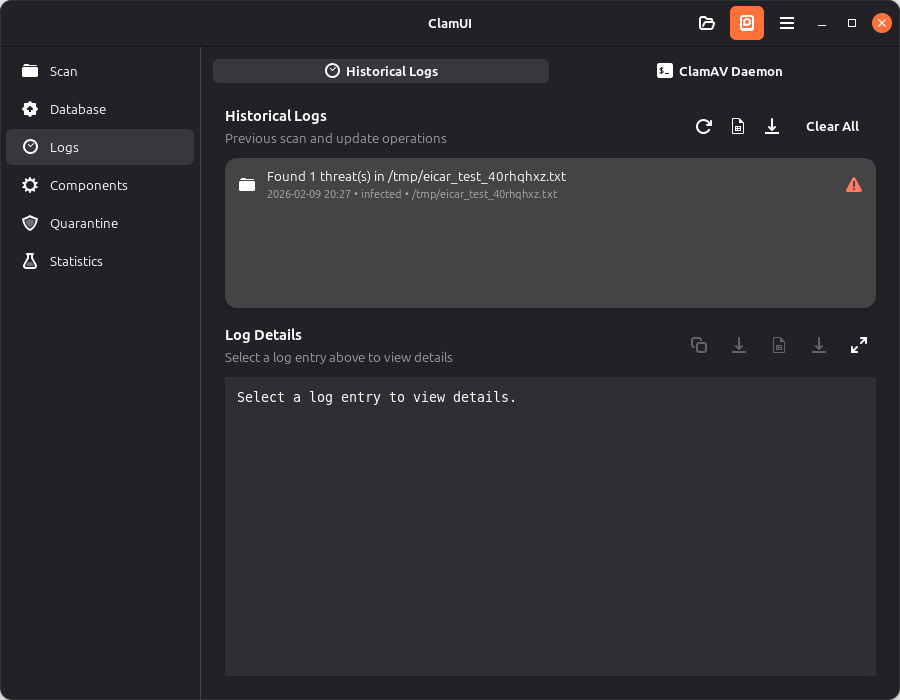Screen dimensions: 900x700
Task: Open the hamburger main menu
Action: [x=787, y=23]
